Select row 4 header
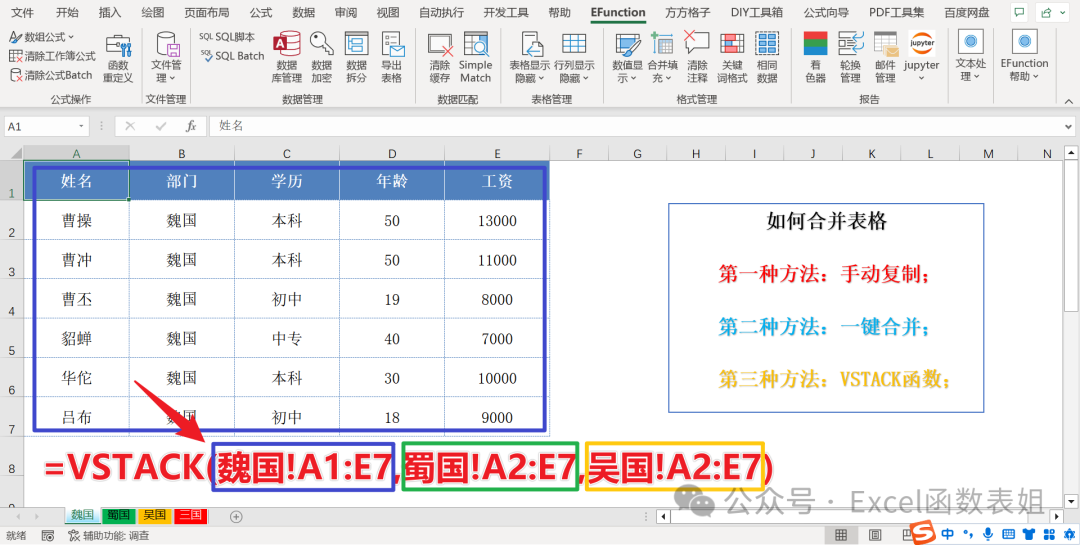Image resolution: width=1080 pixels, height=545 pixels. tap(12, 298)
